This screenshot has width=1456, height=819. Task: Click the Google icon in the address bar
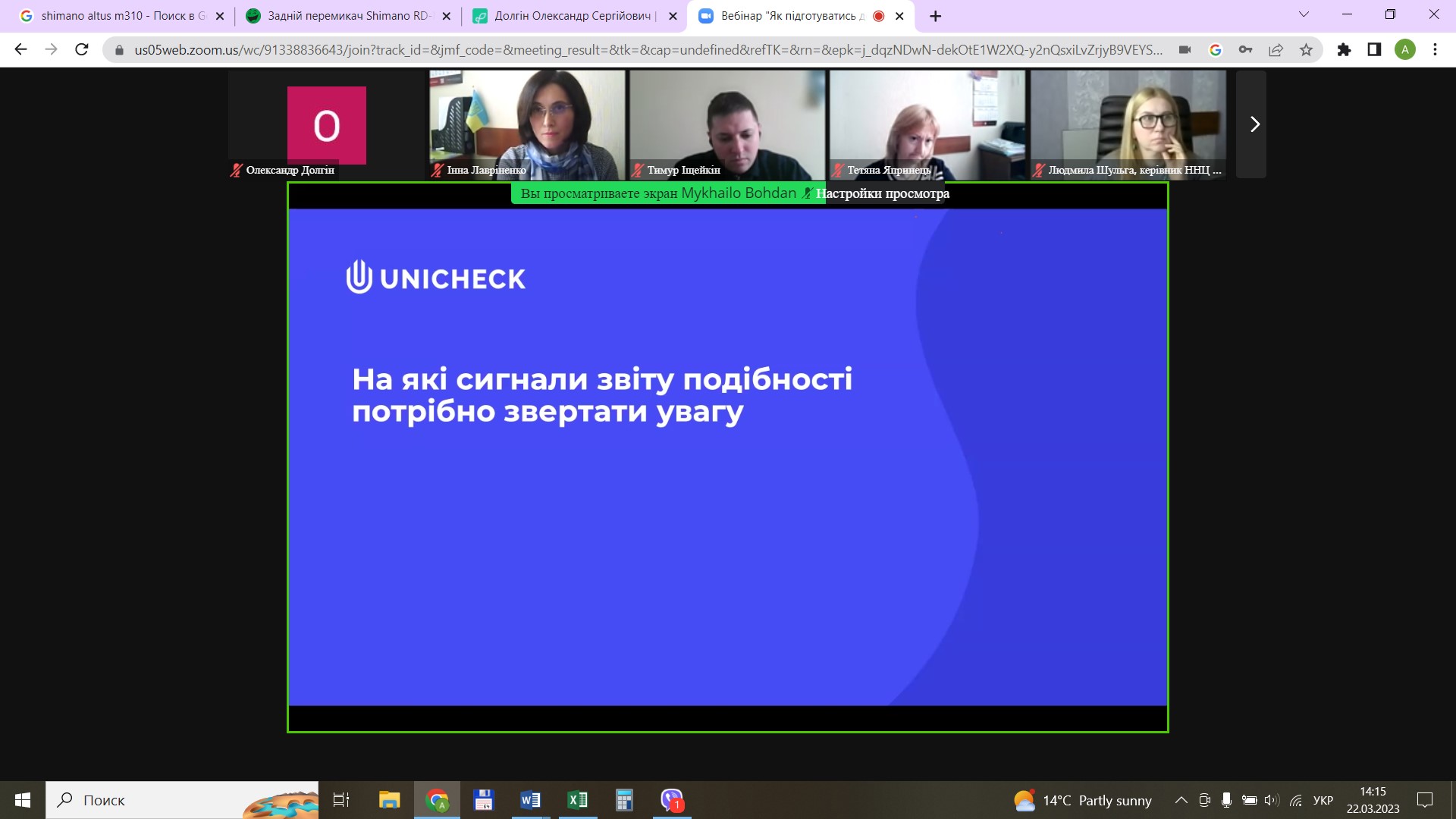pyautogui.click(x=1216, y=50)
